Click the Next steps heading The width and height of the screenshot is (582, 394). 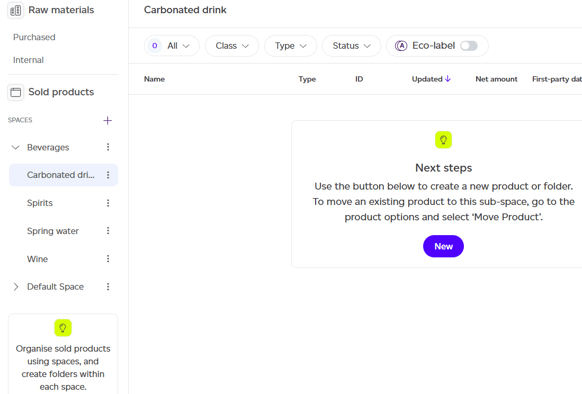coord(444,168)
